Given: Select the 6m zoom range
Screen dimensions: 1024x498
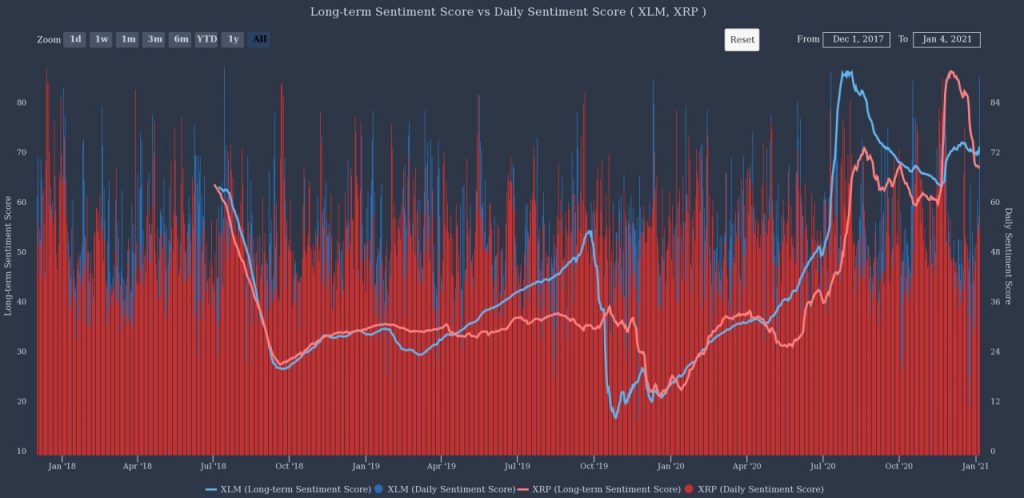Looking at the screenshot, I should click(180, 40).
